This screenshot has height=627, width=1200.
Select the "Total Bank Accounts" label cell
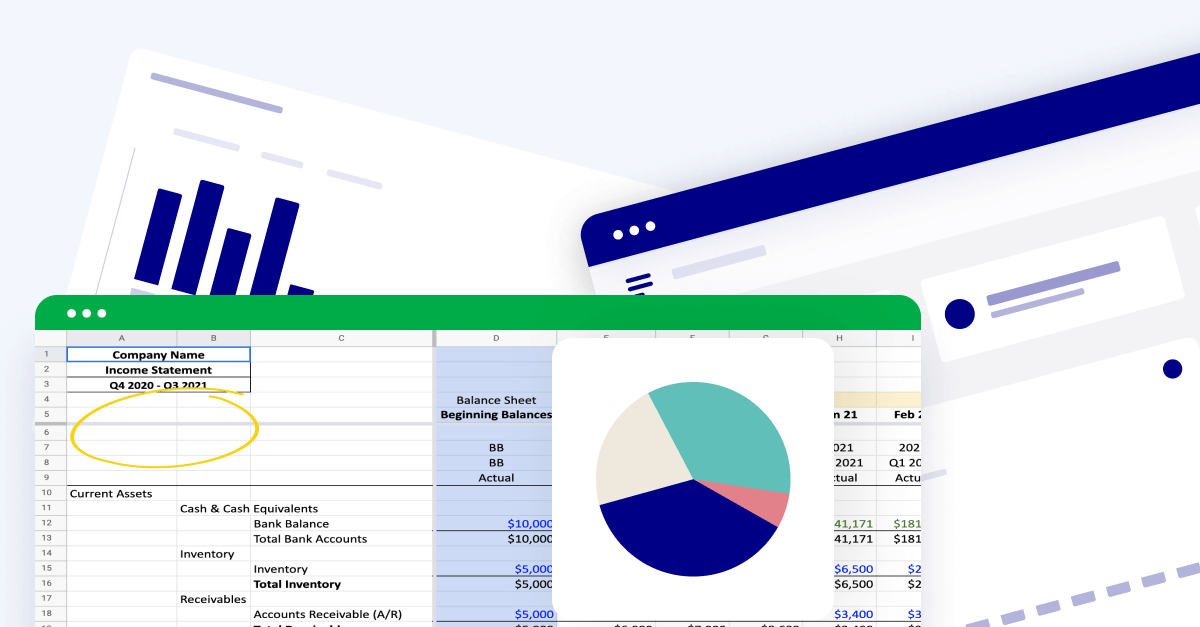310,539
